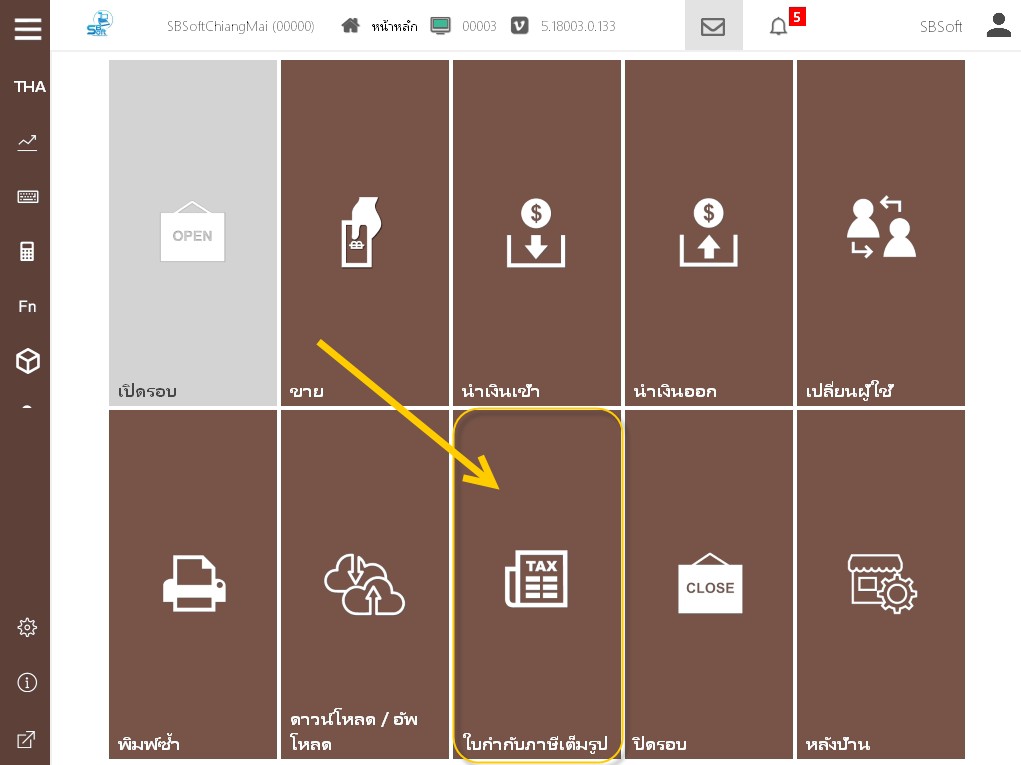Open the mail envelope inbox

point(713,27)
